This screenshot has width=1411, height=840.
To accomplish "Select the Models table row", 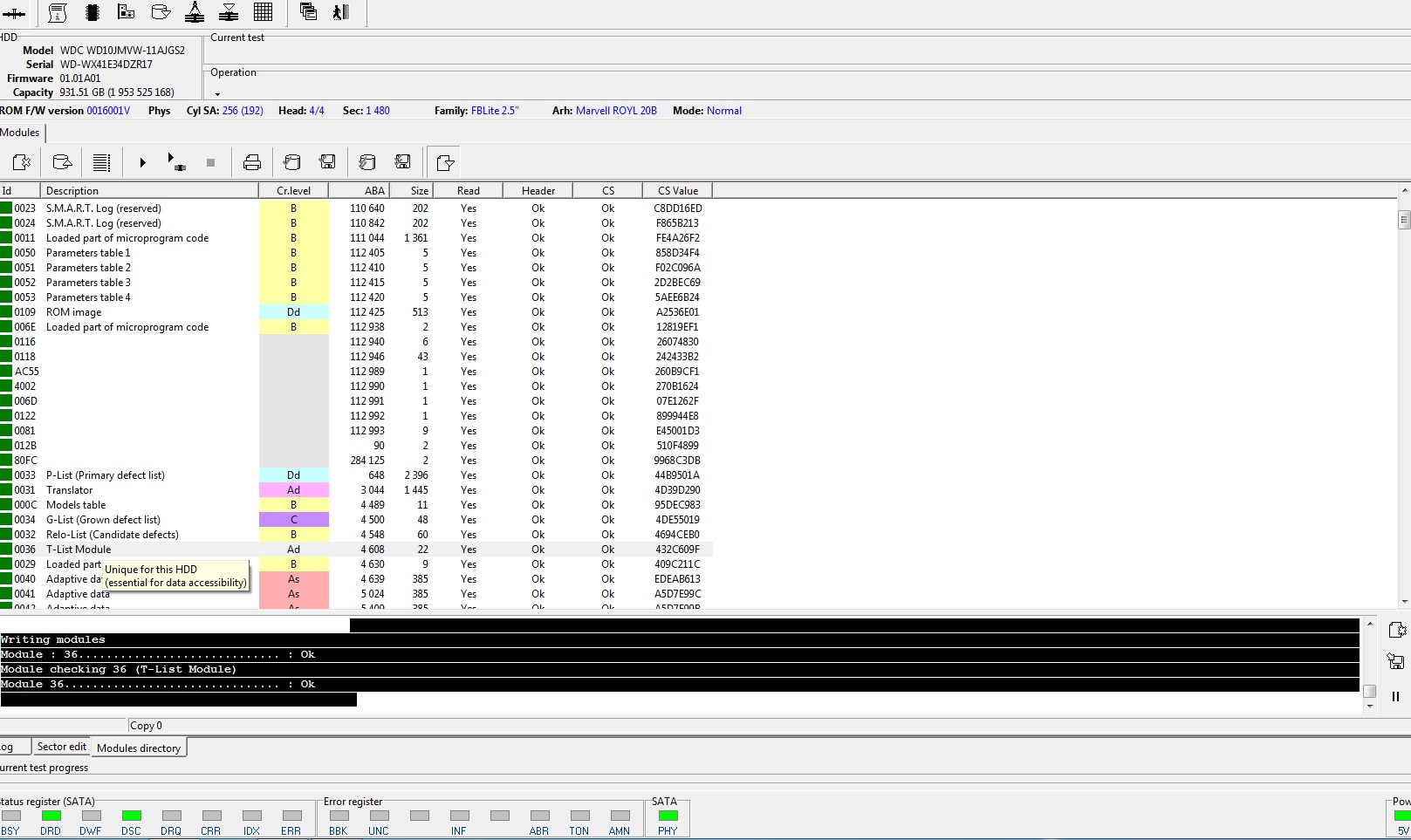I will click(356, 505).
